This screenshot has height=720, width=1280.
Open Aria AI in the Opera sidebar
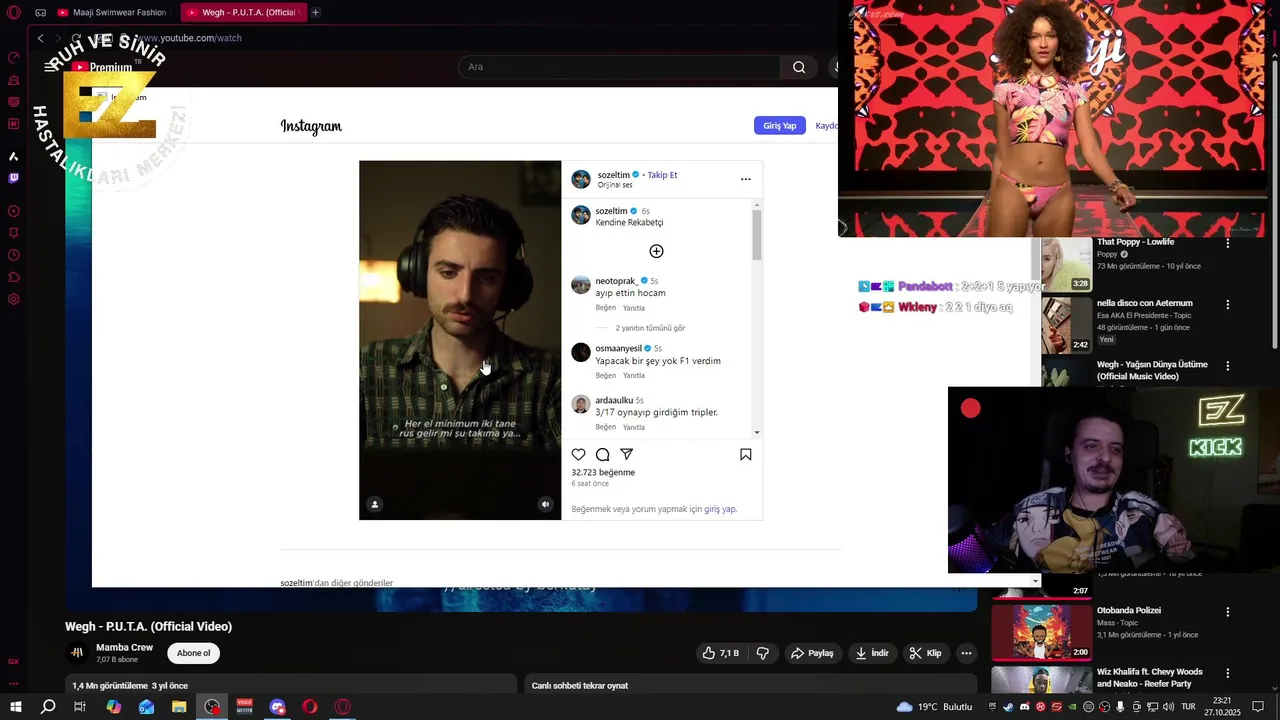pyautogui.click(x=14, y=156)
